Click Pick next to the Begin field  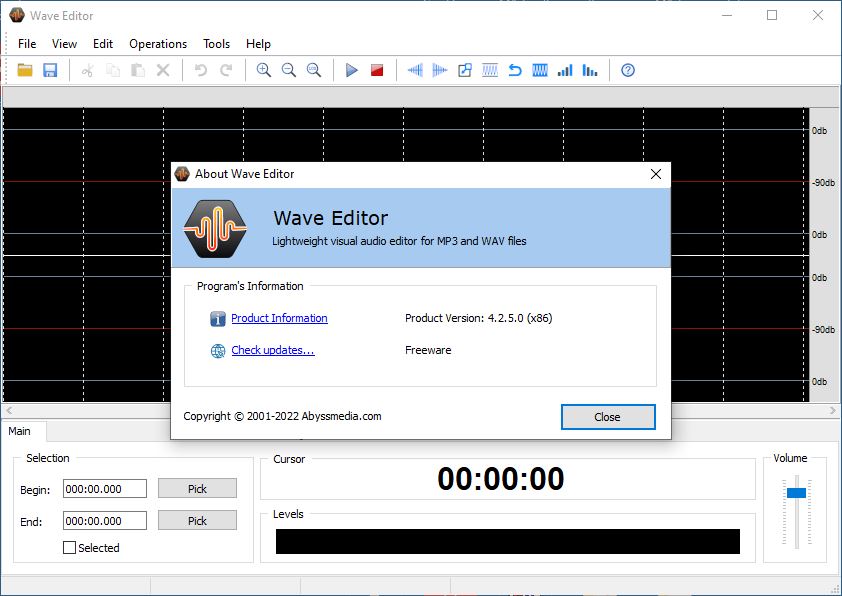pos(197,489)
